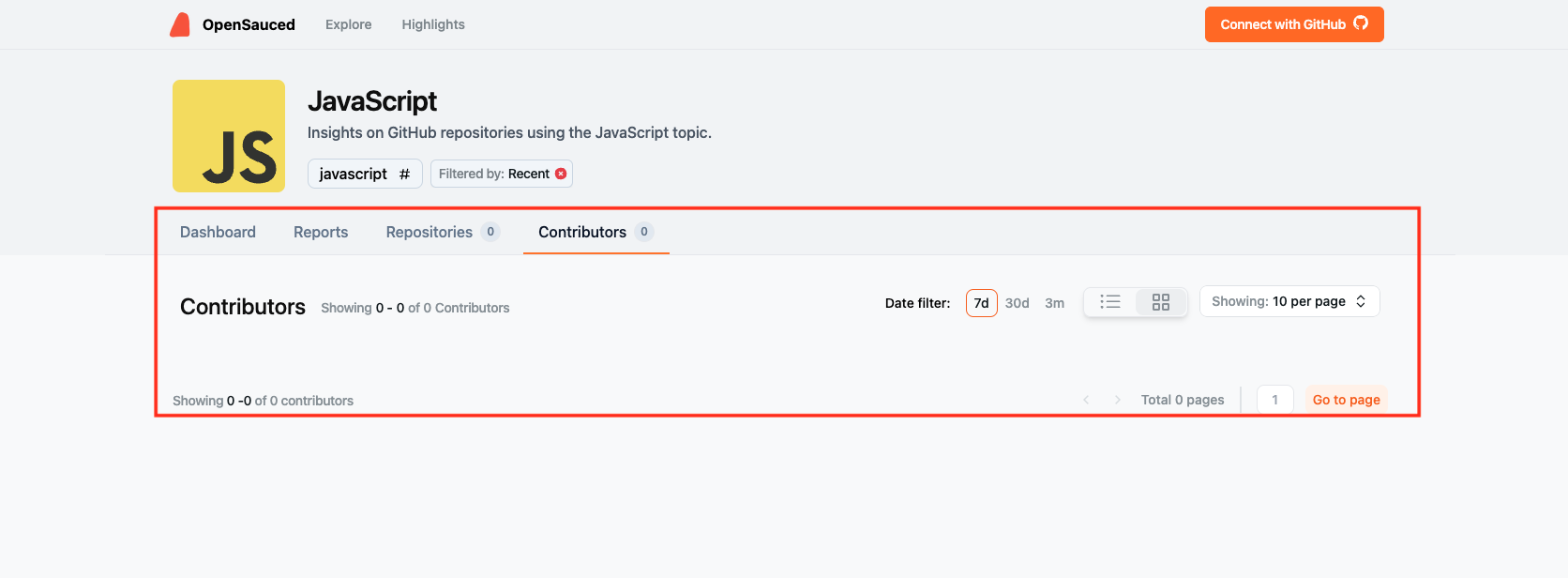Viewport: 1568px width, 578px height.
Task: Click the previous page arrow
Action: point(1086,399)
